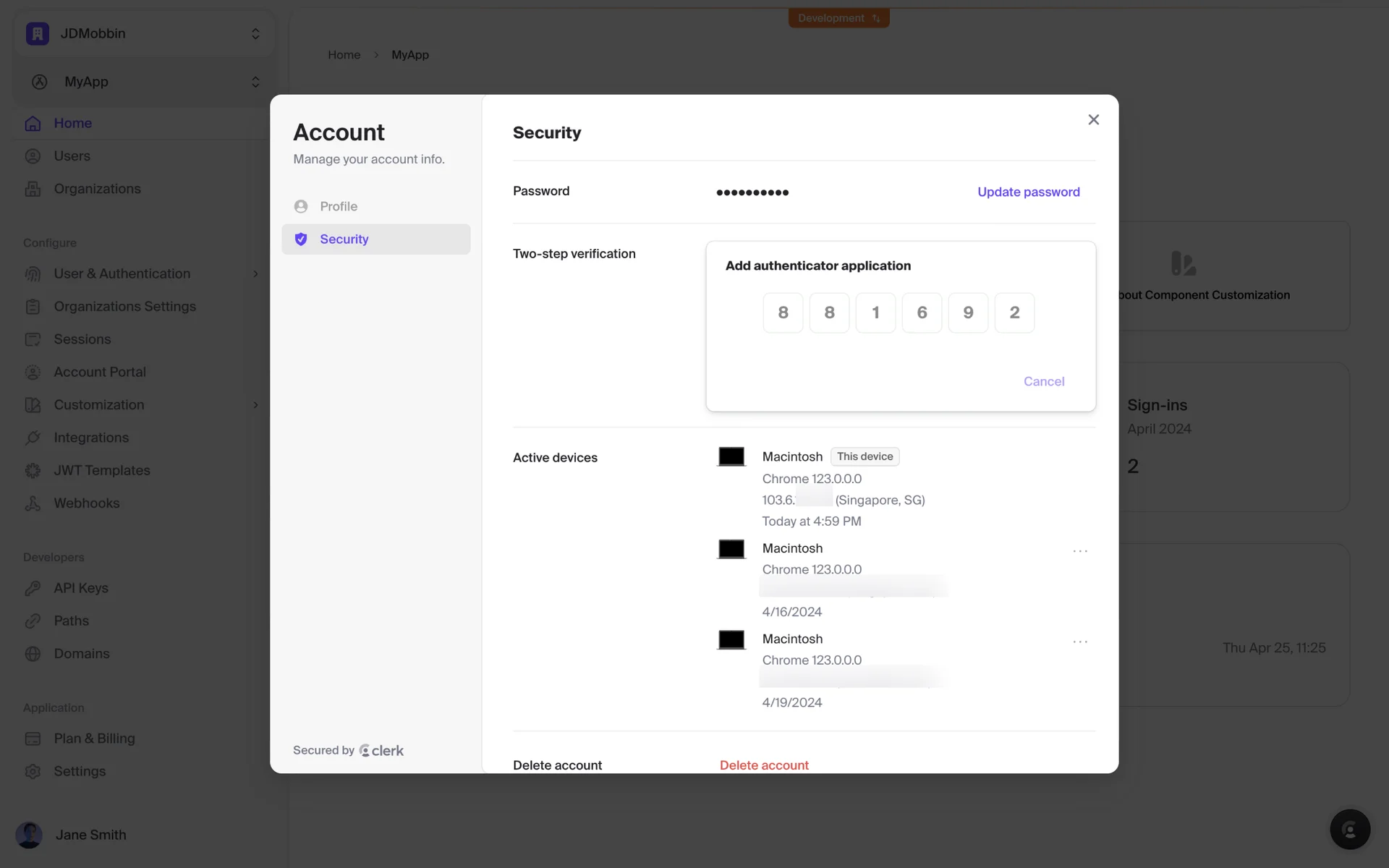Select the Security tab

tap(344, 239)
